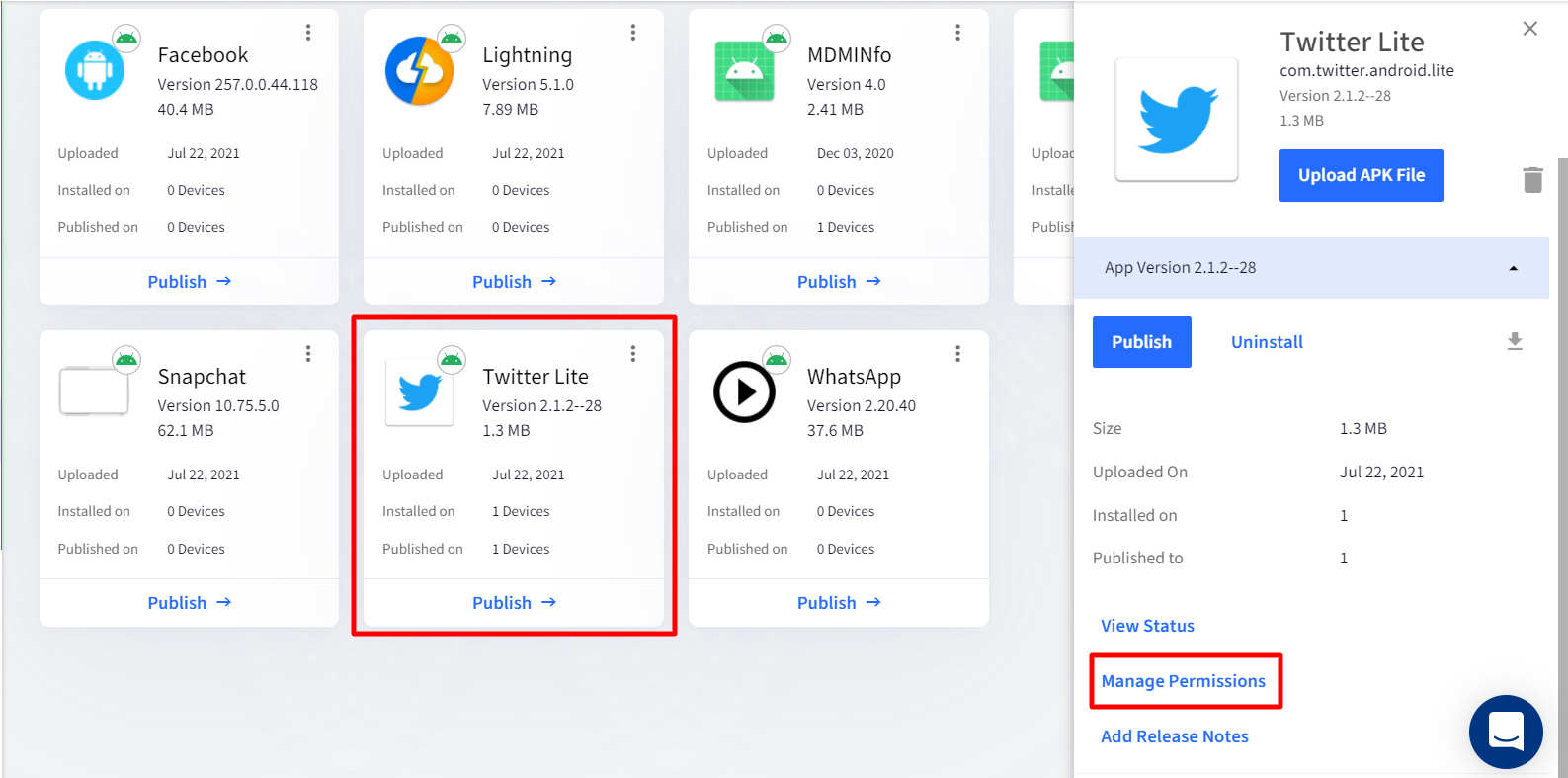The image size is (1568, 778).
Task: Click the Twitter Lite card bird icon
Action: coord(419,391)
